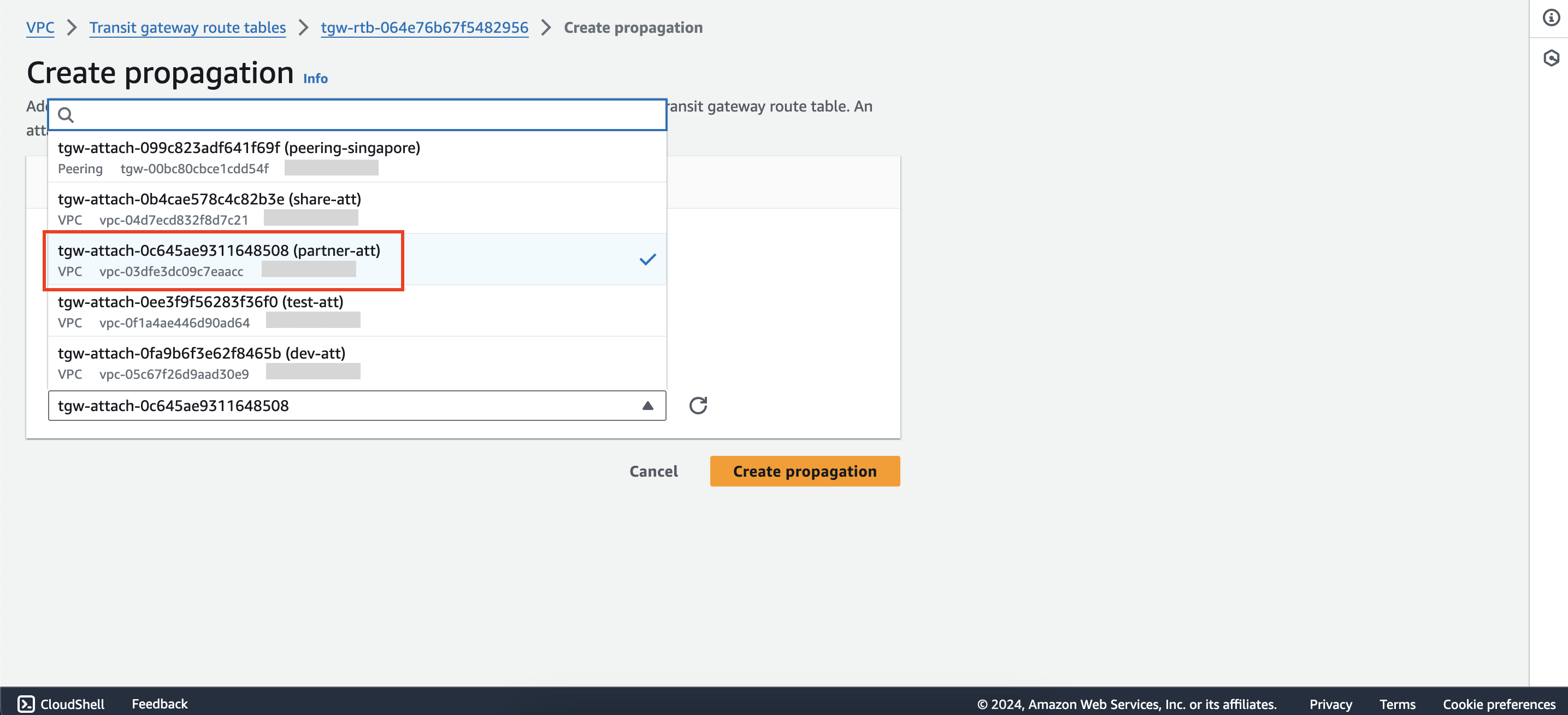Collapse the attachment dropdown arrow

647,406
